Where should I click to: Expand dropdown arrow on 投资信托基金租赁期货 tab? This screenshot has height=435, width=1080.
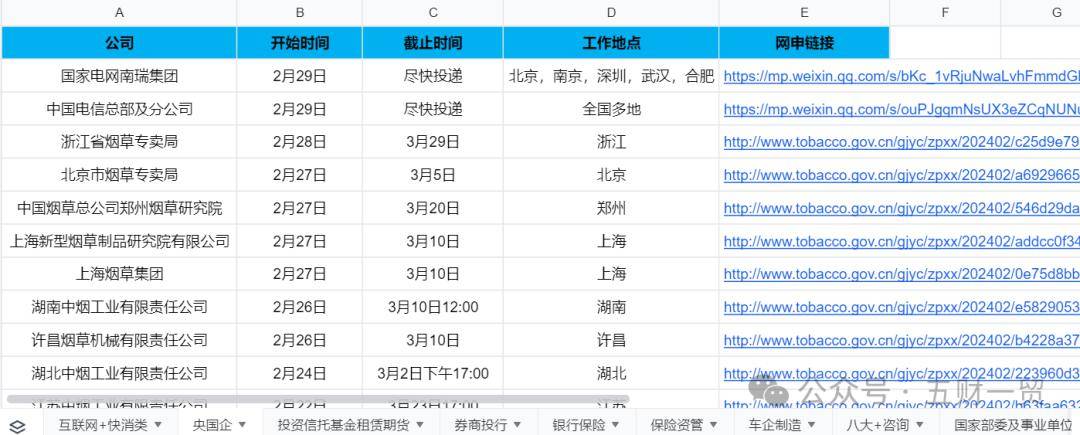tap(418, 424)
